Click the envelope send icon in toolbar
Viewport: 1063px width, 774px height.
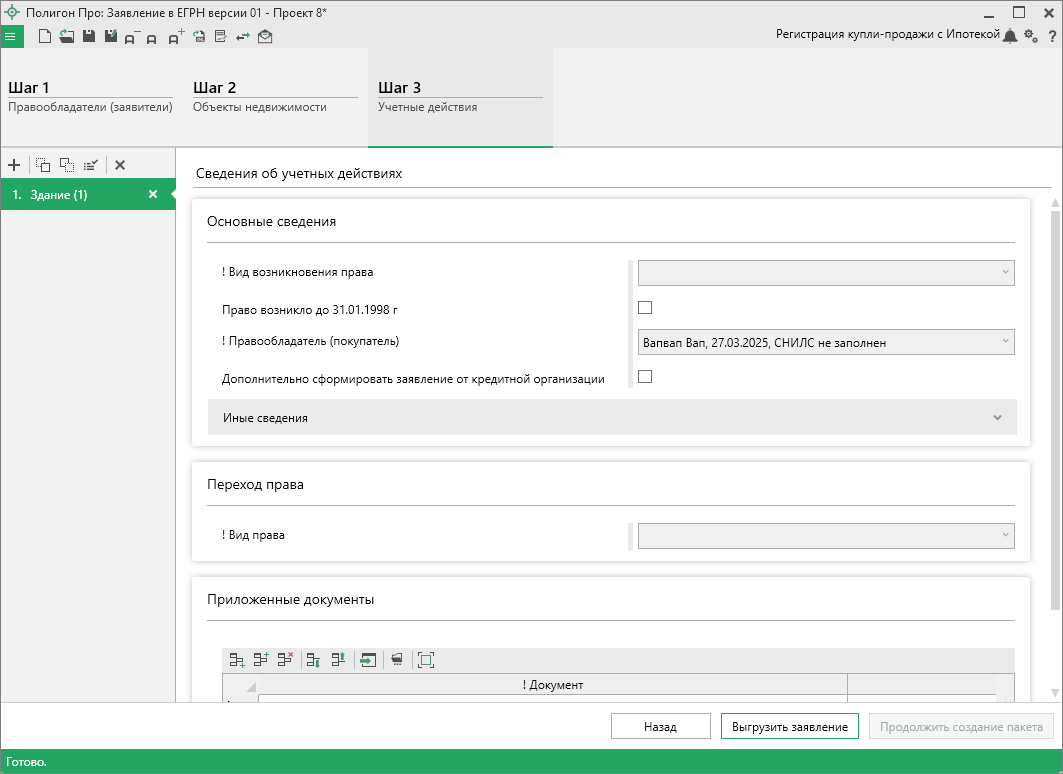point(265,37)
